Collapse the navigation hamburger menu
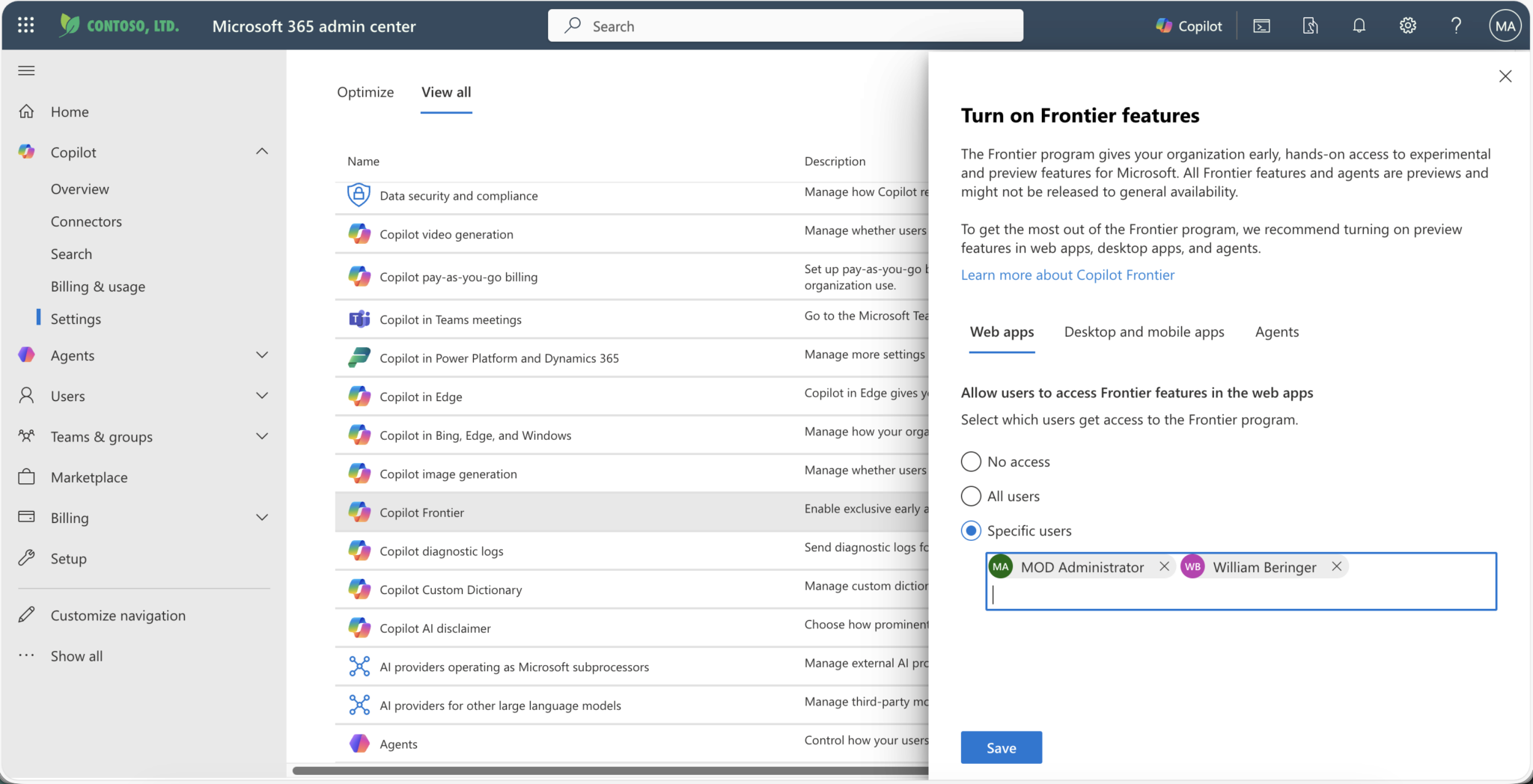This screenshot has height=784, width=1533. [x=26, y=70]
